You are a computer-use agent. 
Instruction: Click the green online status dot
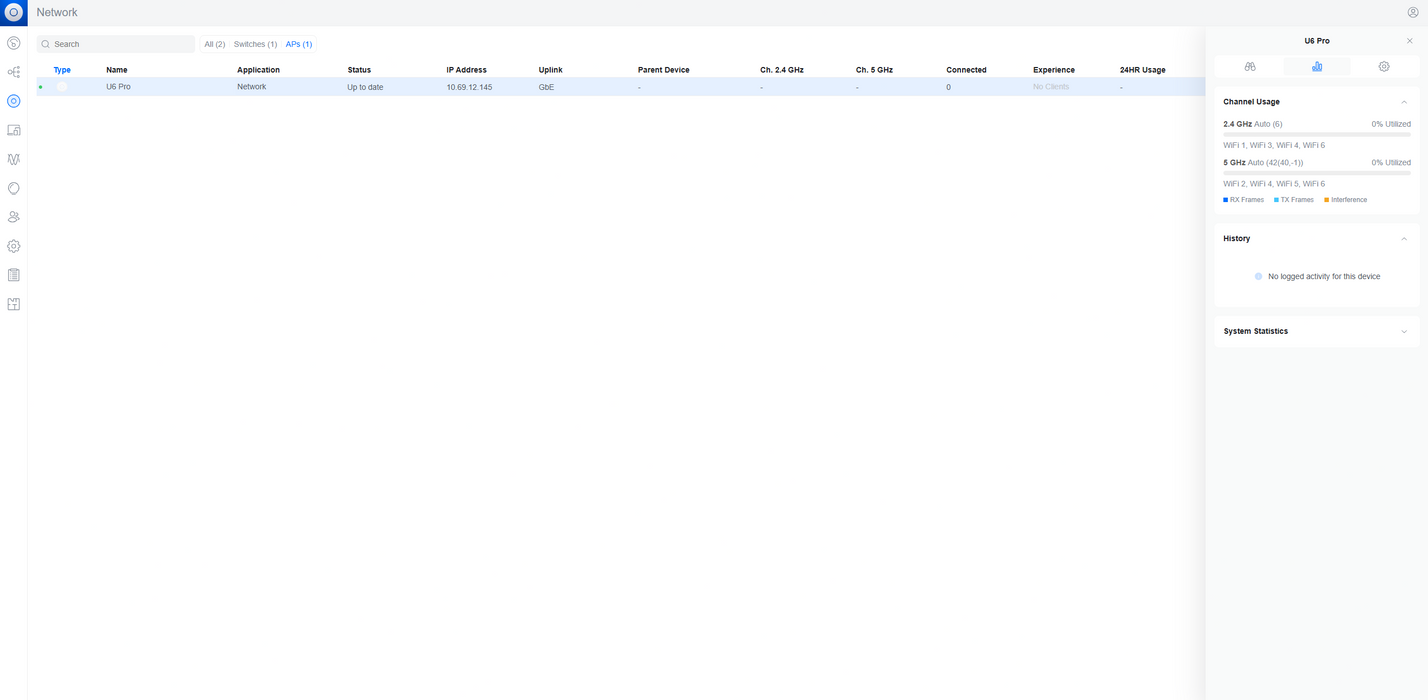coord(40,87)
